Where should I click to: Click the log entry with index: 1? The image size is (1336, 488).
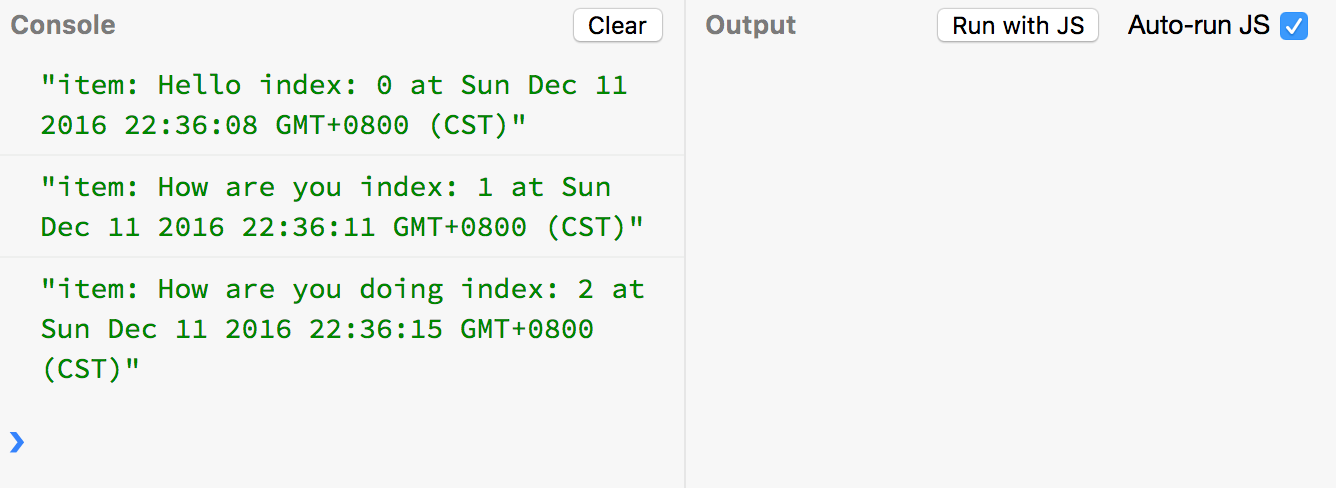coord(342,207)
